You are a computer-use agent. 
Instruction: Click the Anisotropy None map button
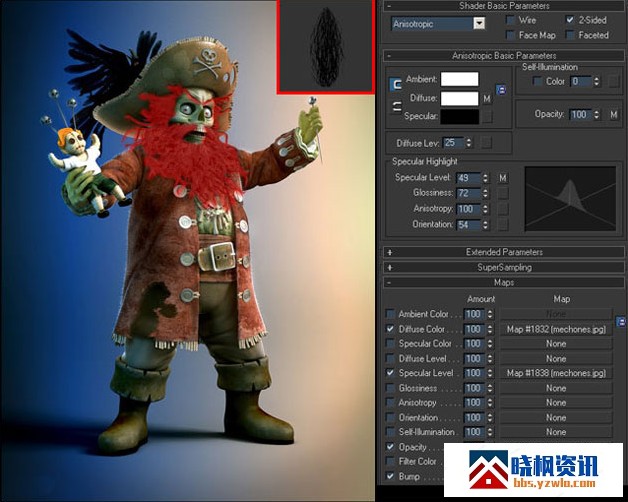coord(556,403)
